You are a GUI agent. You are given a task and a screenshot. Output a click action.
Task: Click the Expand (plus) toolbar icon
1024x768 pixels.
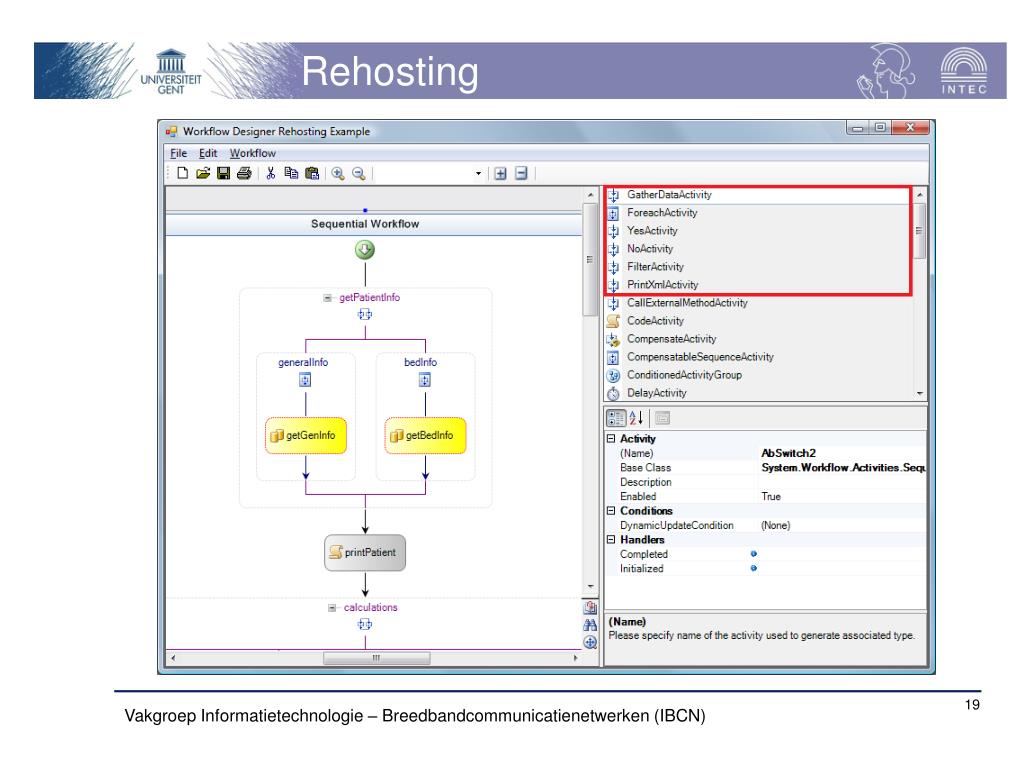point(500,173)
